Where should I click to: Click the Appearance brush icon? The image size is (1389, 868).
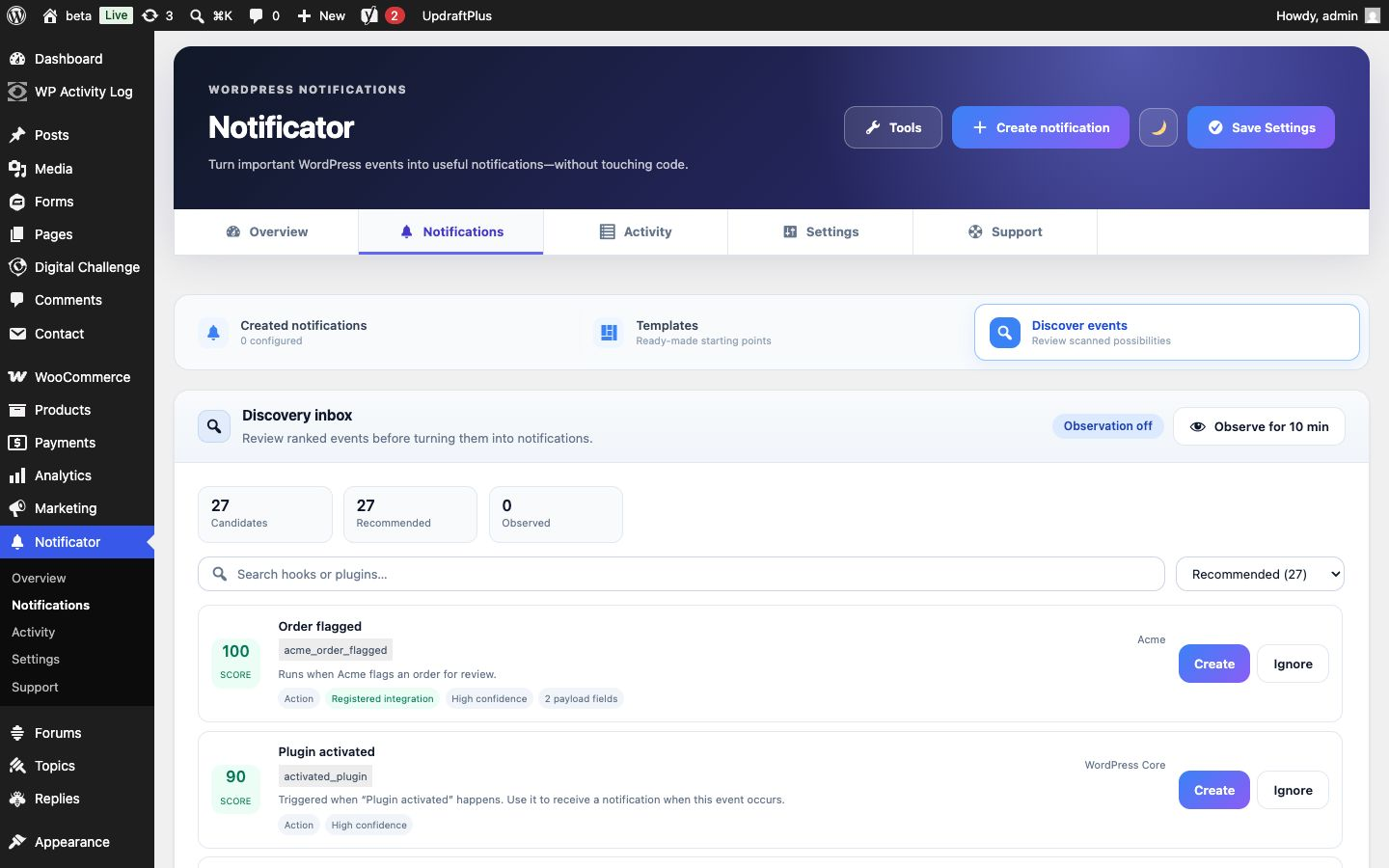point(17,842)
